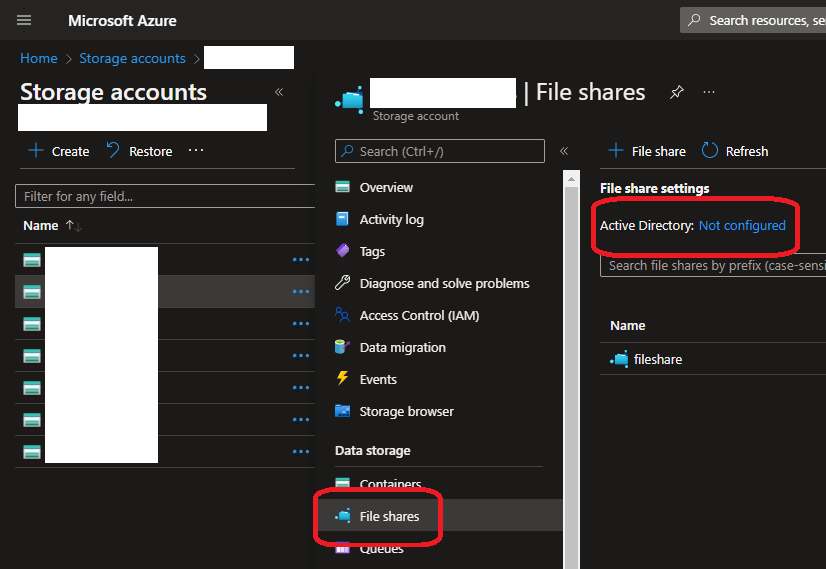Open more options beside Restore
Screen dimensions: 826x569
[x=196, y=151]
